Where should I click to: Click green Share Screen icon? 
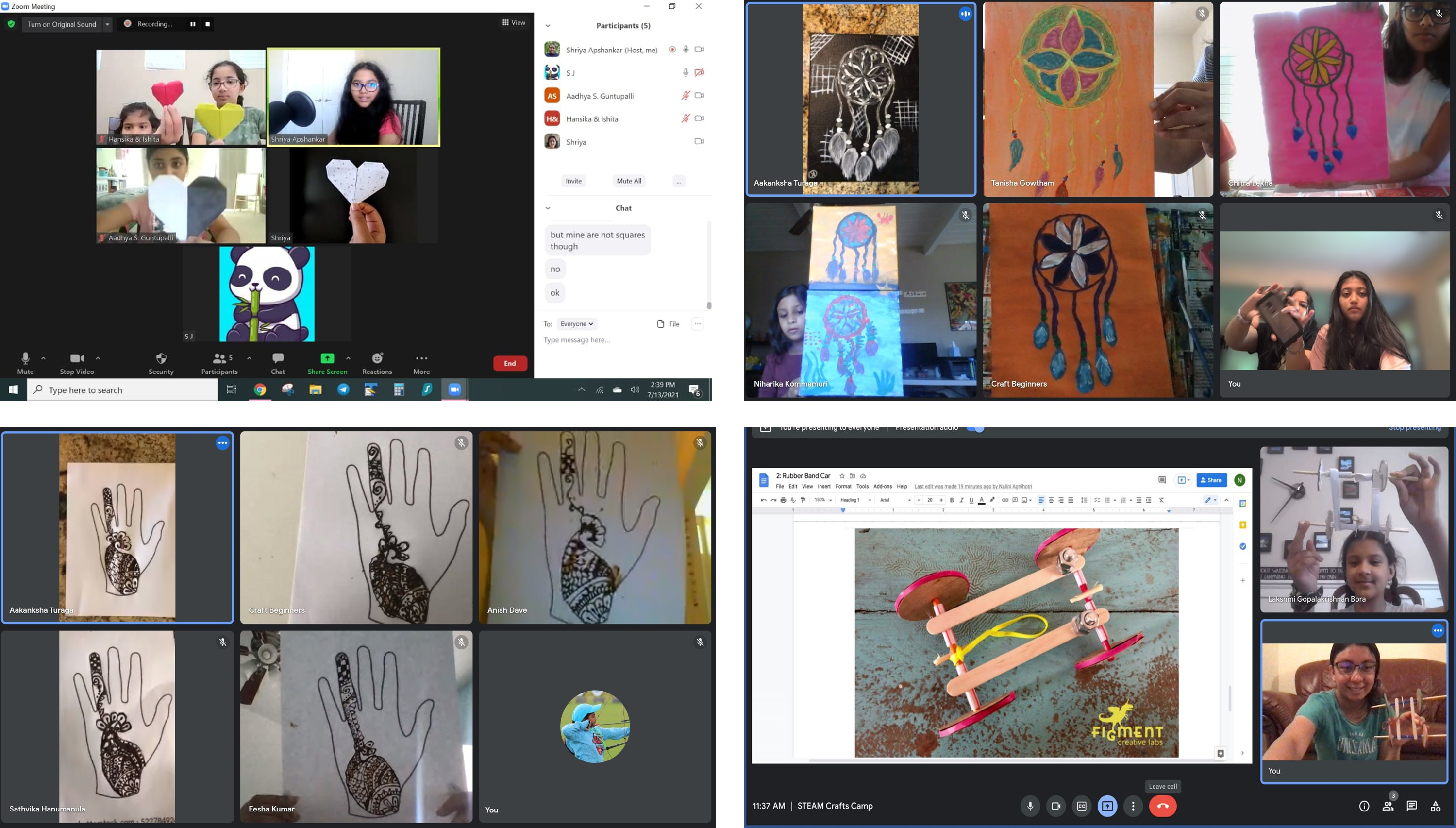(328, 358)
